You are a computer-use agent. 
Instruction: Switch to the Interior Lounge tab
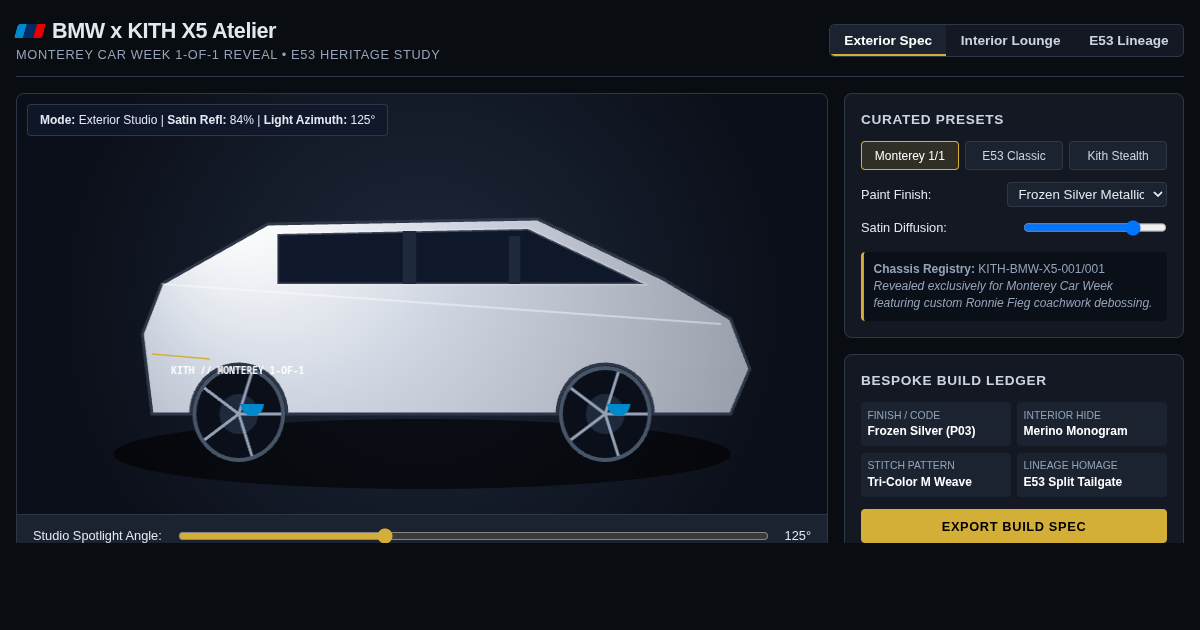point(1010,41)
